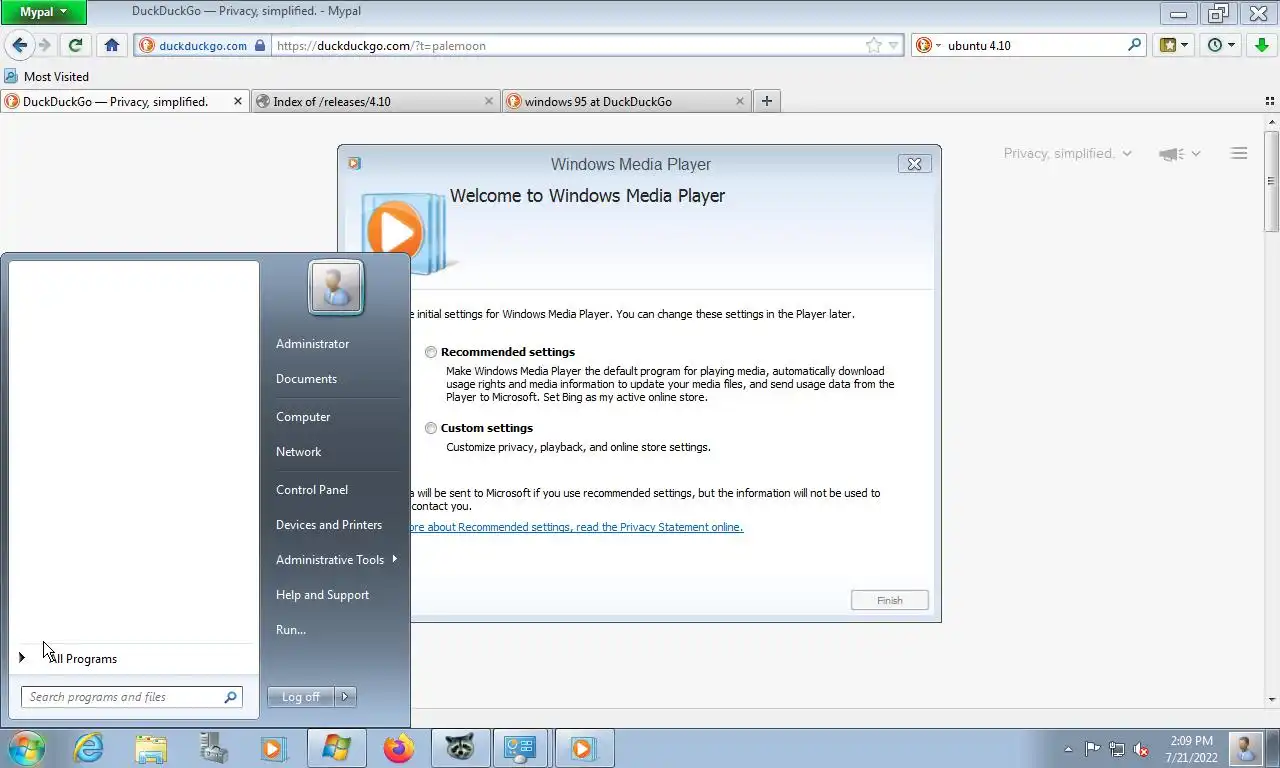Open the arrow next to Log off
This screenshot has width=1280, height=768.
click(345, 696)
